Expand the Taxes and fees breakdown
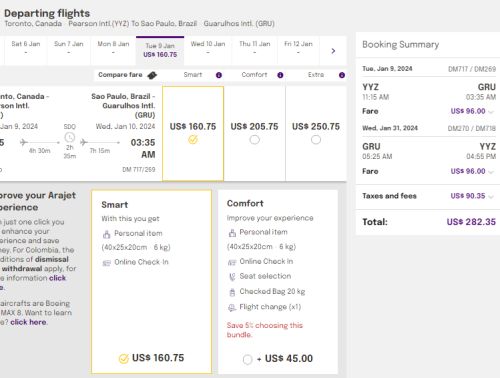The width and height of the screenshot is (500, 378). pyautogui.click(x=491, y=196)
